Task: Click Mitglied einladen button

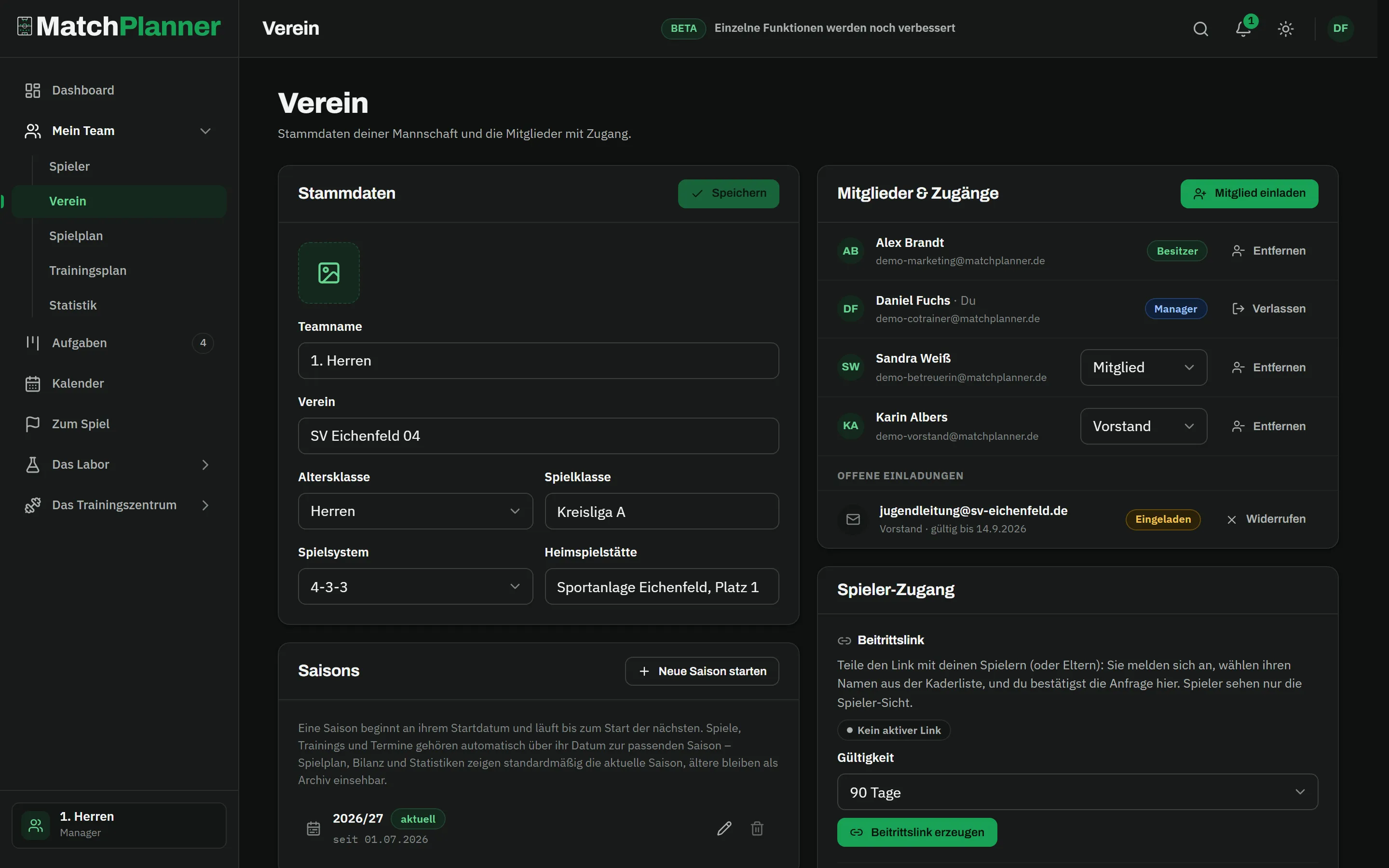Action: coord(1249,193)
